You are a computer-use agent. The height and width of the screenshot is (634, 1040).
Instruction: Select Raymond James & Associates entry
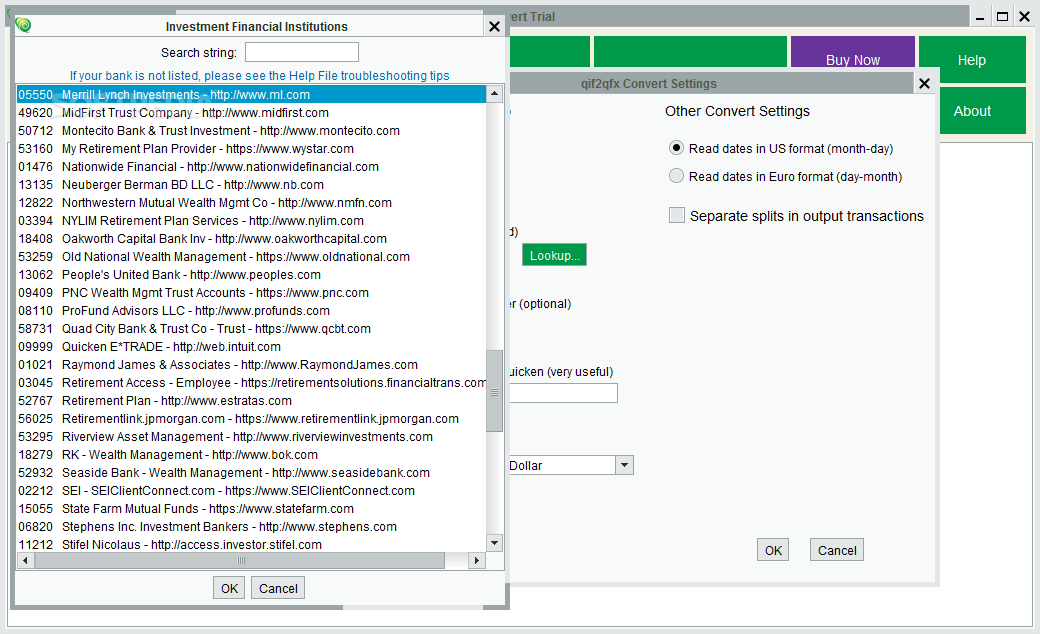(251, 365)
